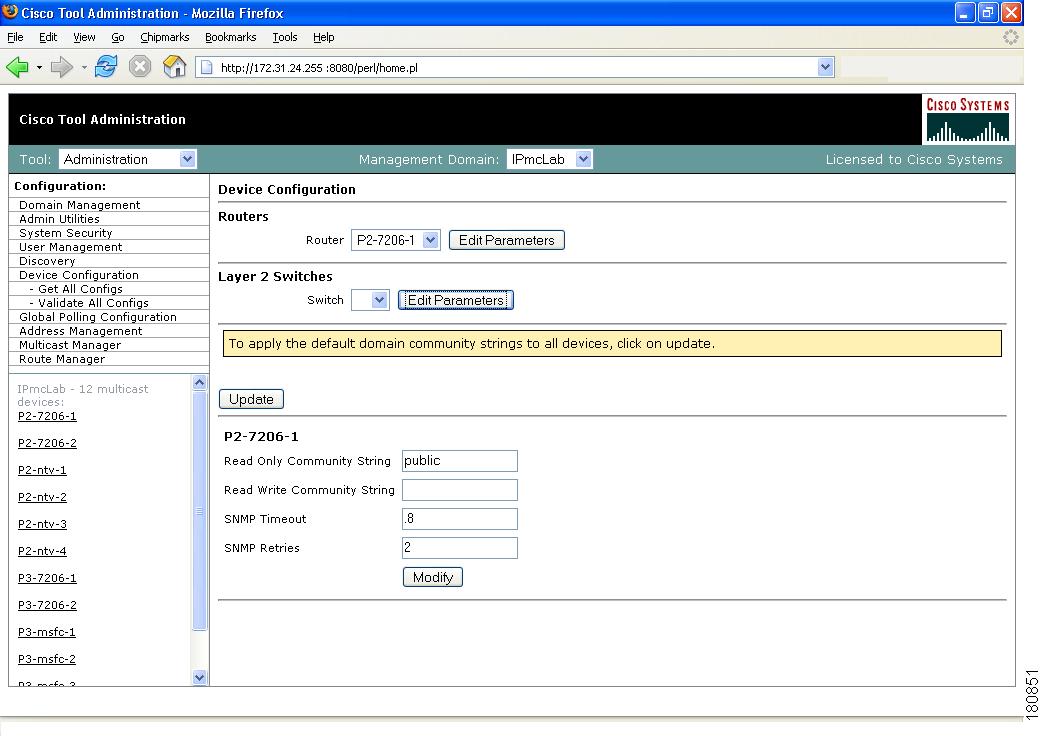
Task: Click device link P3-msfc-2
Action: pos(47,659)
